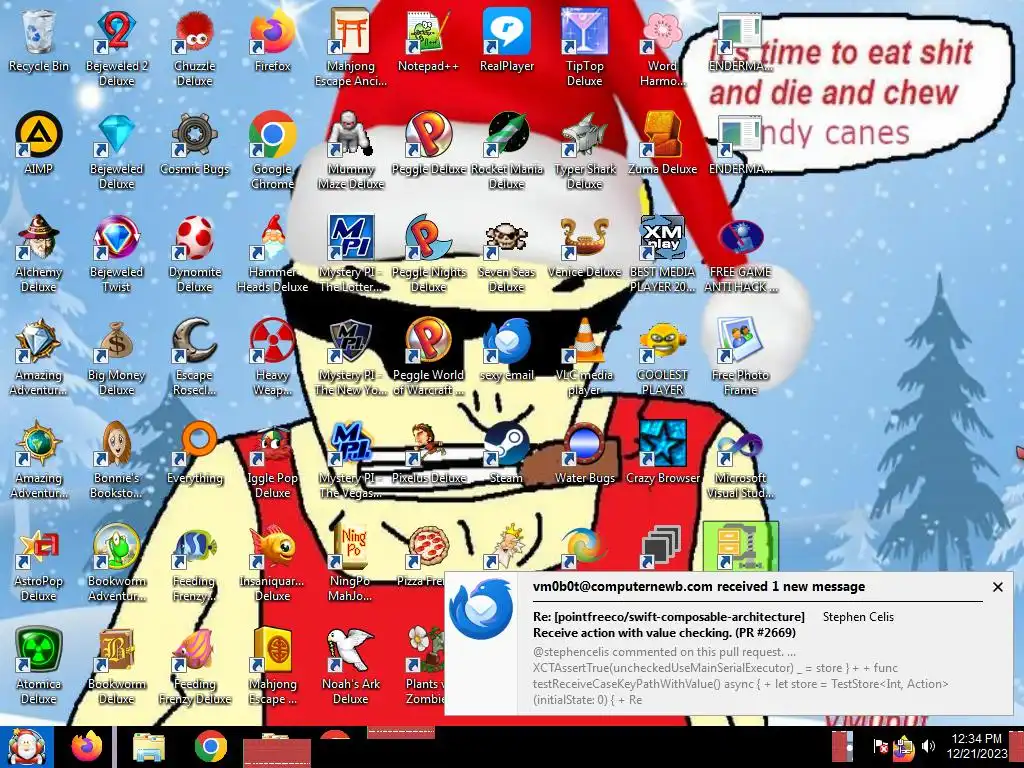Image resolution: width=1024 pixels, height=768 pixels.
Task: Open Big Money Deluxe icon
Action: 116,357
